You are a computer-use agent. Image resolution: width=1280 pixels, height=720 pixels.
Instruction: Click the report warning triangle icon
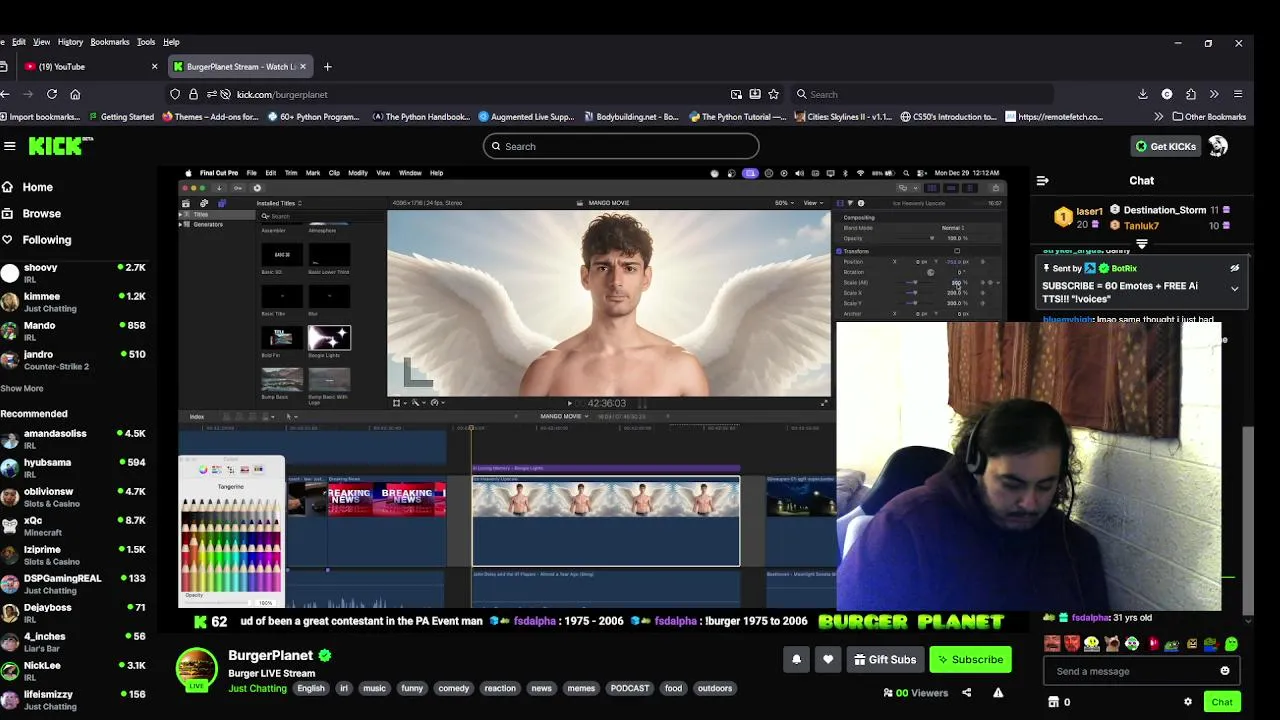(x=997, y=692)
